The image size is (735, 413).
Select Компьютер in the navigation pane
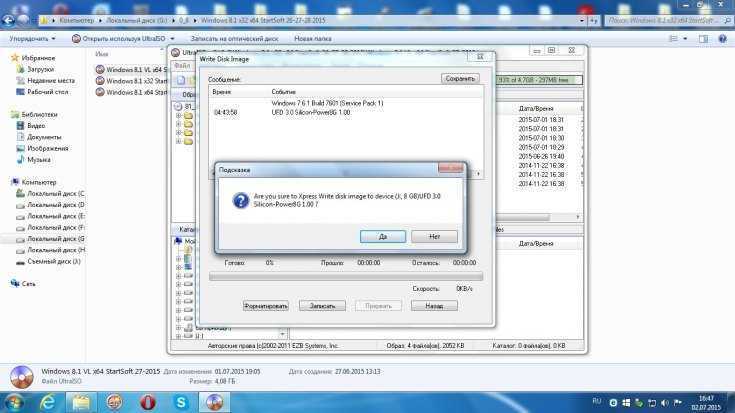(x=34, y=182)
